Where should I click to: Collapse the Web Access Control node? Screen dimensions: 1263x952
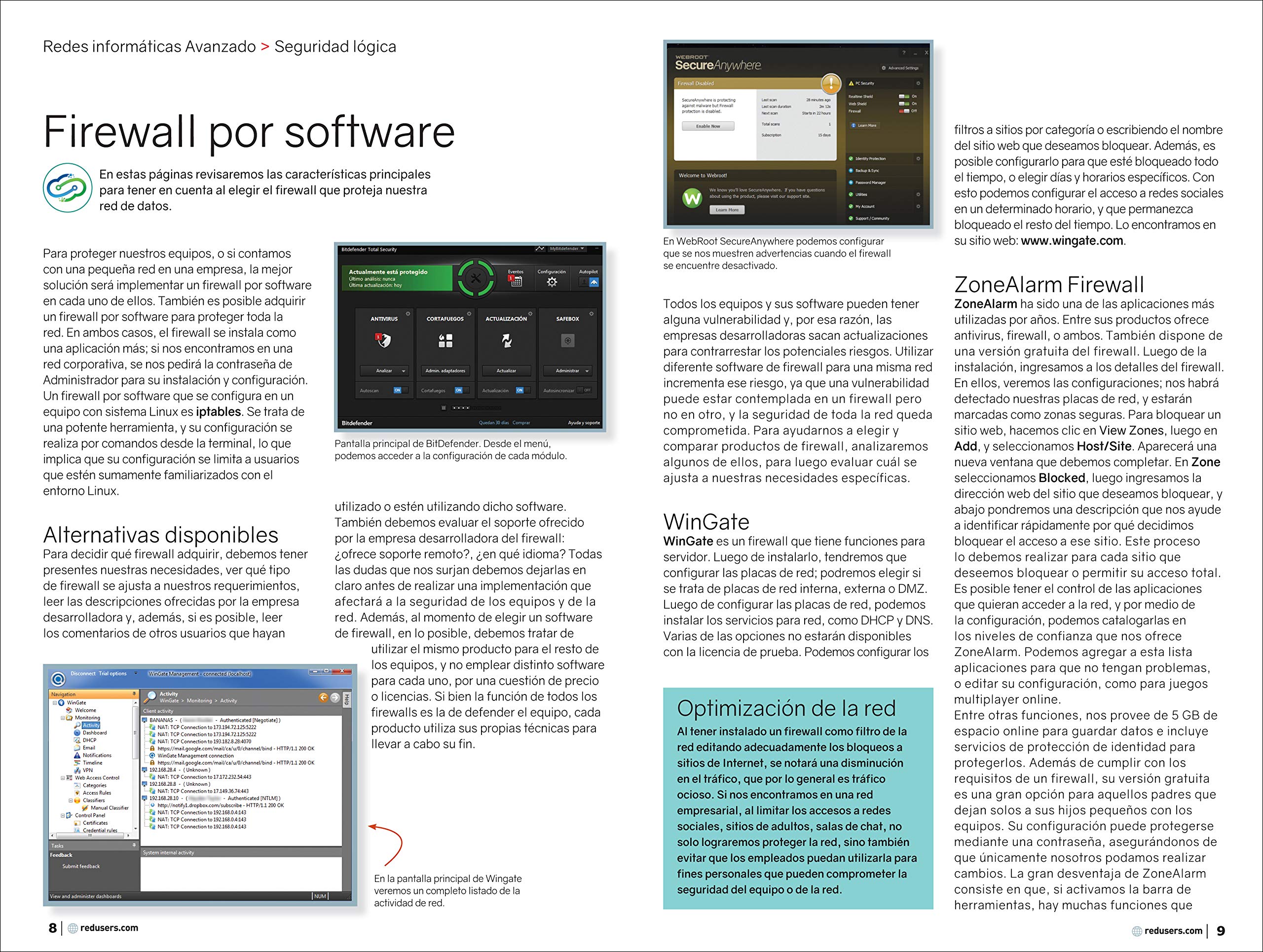pos(63,777)
